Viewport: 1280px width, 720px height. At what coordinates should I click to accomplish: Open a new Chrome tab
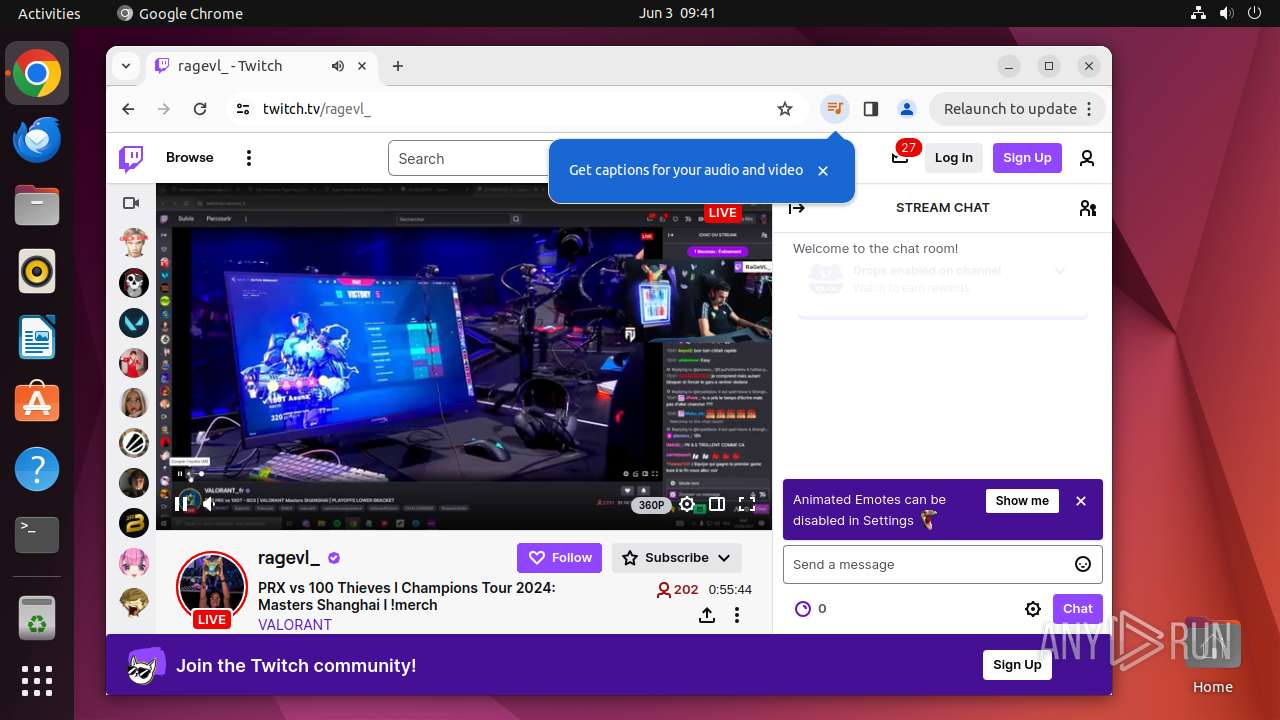(398, 66)
